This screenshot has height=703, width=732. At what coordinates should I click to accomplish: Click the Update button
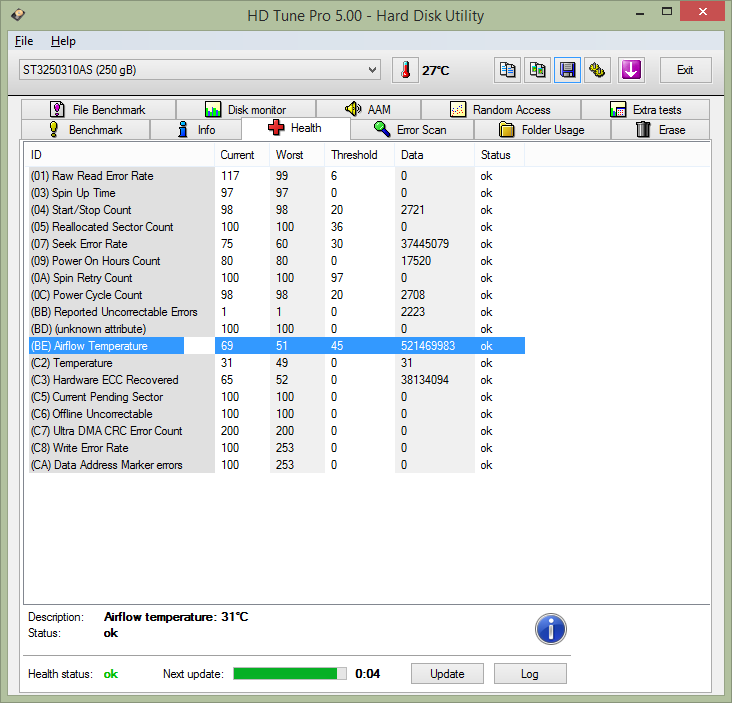[447, 674]
